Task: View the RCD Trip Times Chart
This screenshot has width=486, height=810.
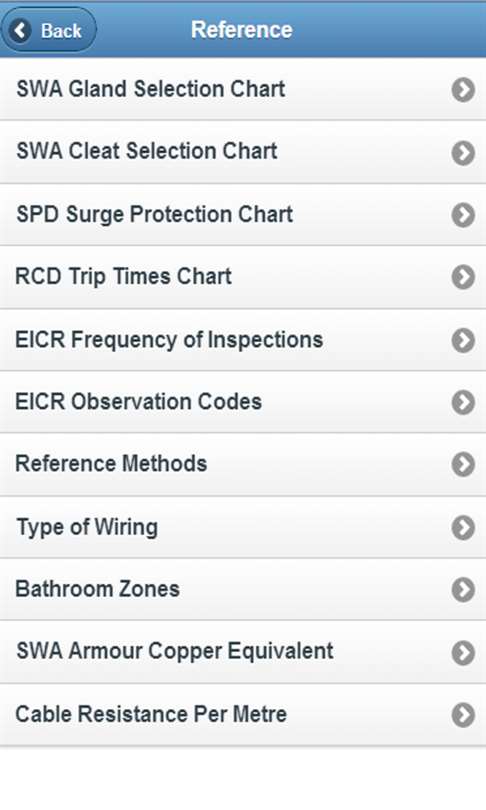Action: [243, 277]
